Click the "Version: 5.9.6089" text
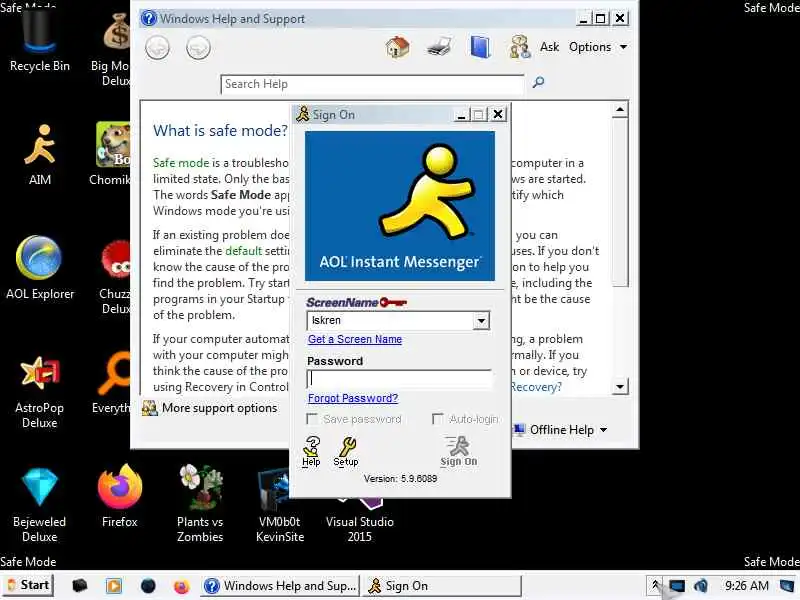Screen dimensions: 800x600 (400, 479)
